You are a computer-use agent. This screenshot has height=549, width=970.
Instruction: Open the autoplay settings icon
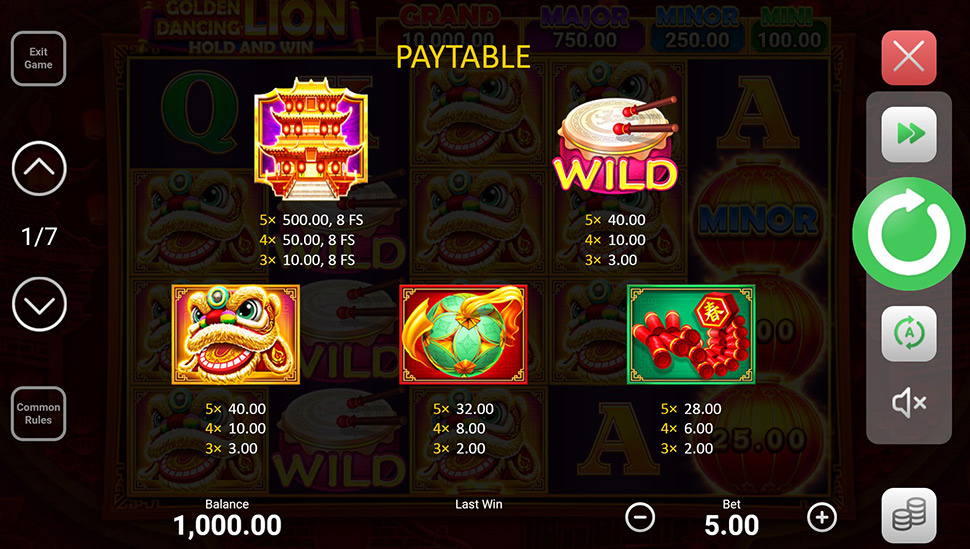(909, 334)
